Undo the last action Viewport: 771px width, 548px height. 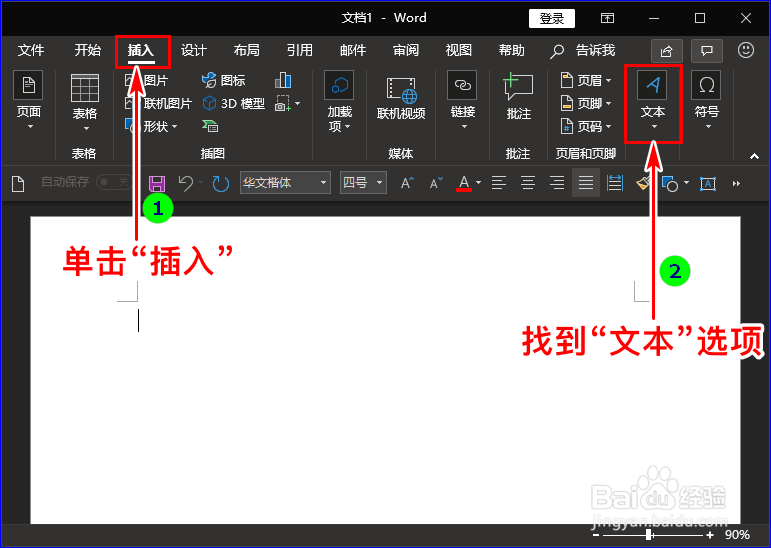click(x=186, y=183)
